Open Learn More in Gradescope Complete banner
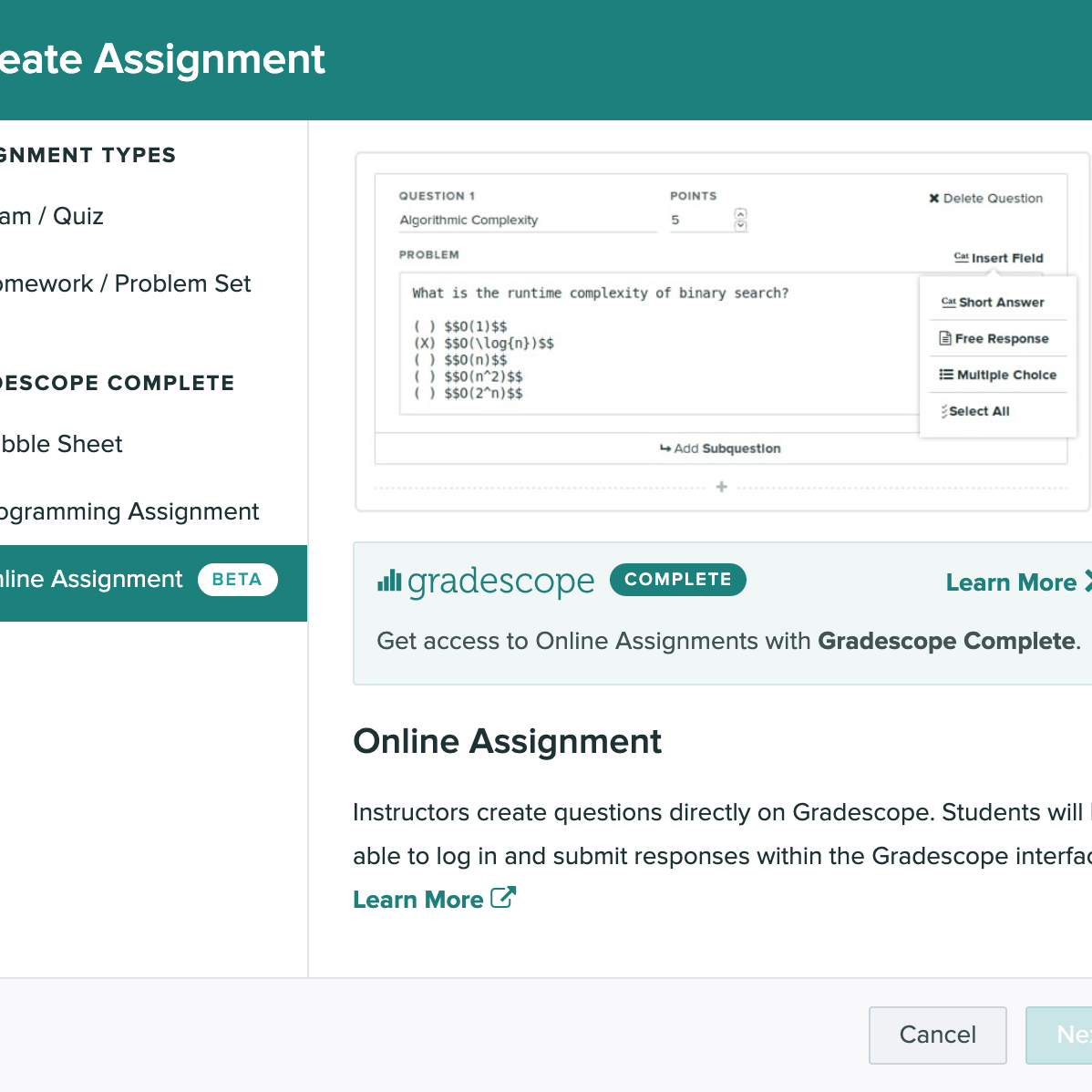This screenshot has height=1092, width=1092. point(1018,582)
